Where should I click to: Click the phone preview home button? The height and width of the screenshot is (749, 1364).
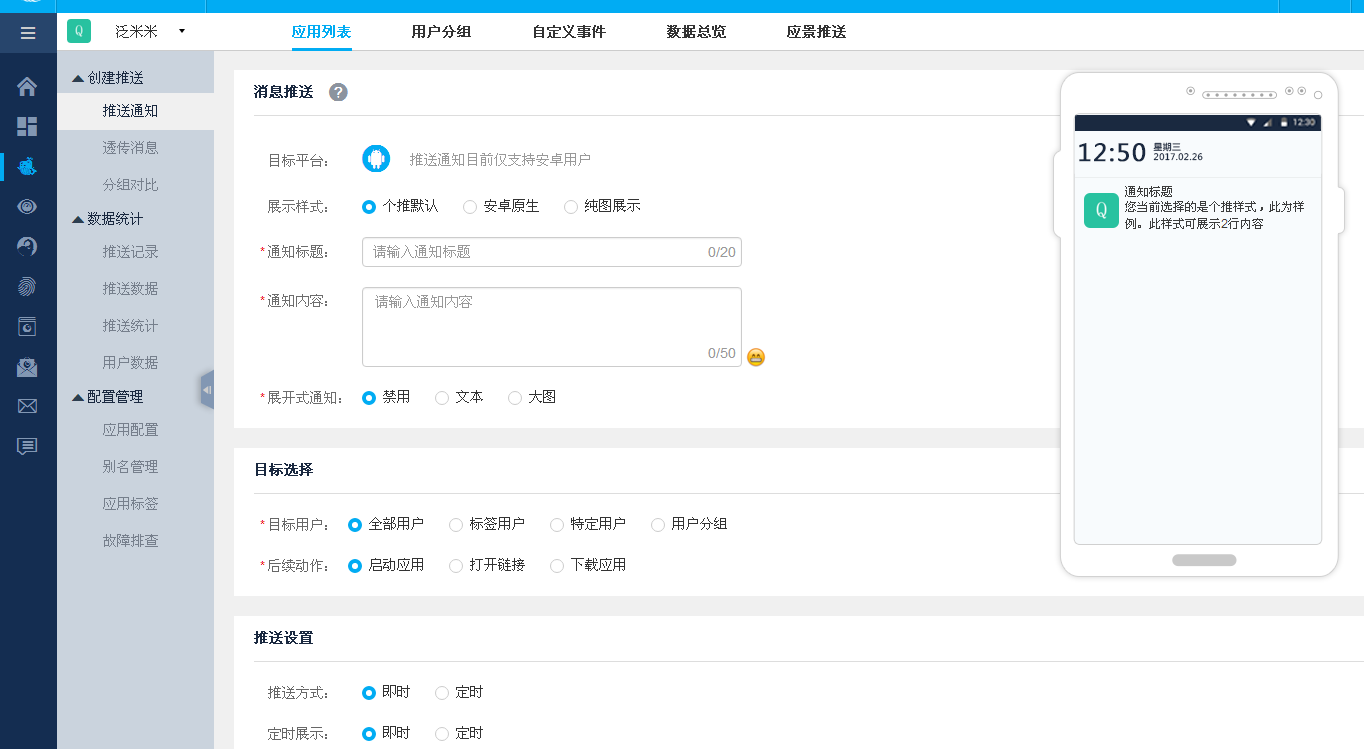[1204, 560]
